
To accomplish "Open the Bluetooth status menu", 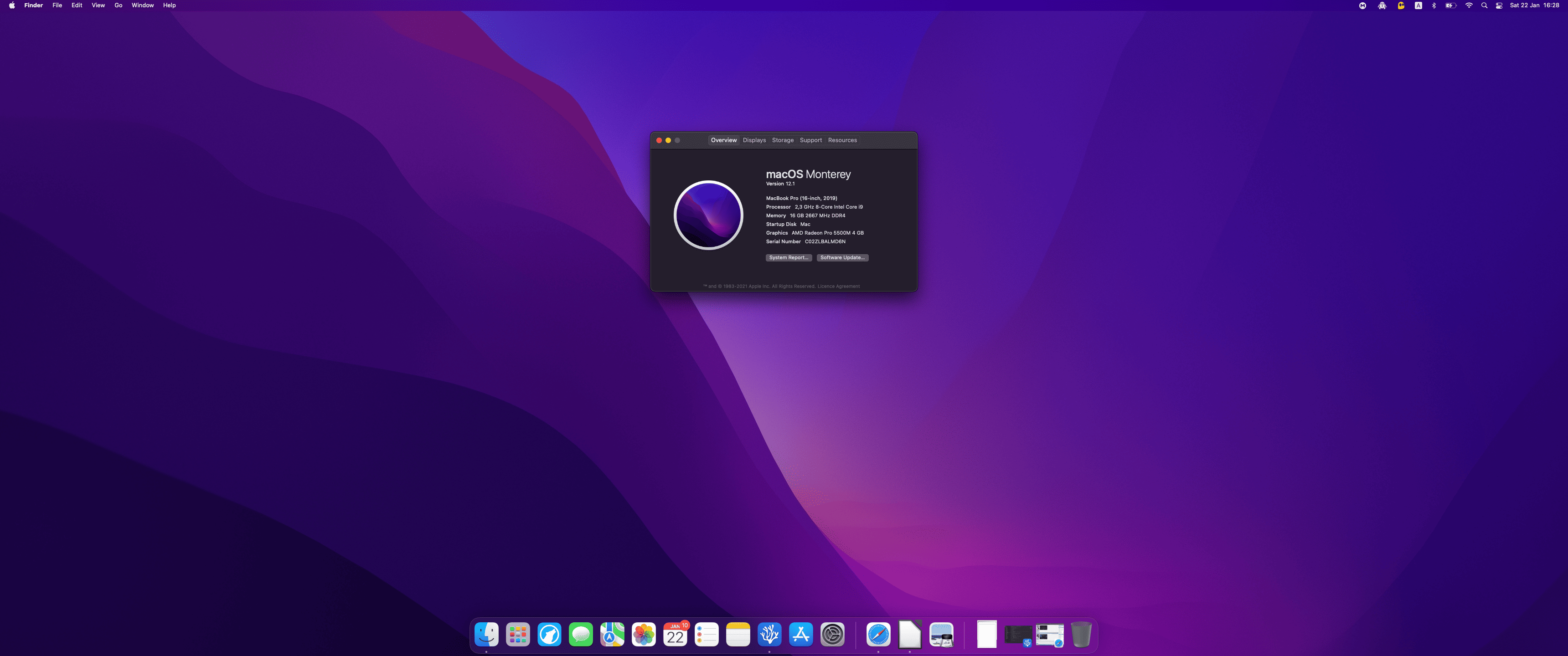I will pyautogui.click(x=1434, y=5).
